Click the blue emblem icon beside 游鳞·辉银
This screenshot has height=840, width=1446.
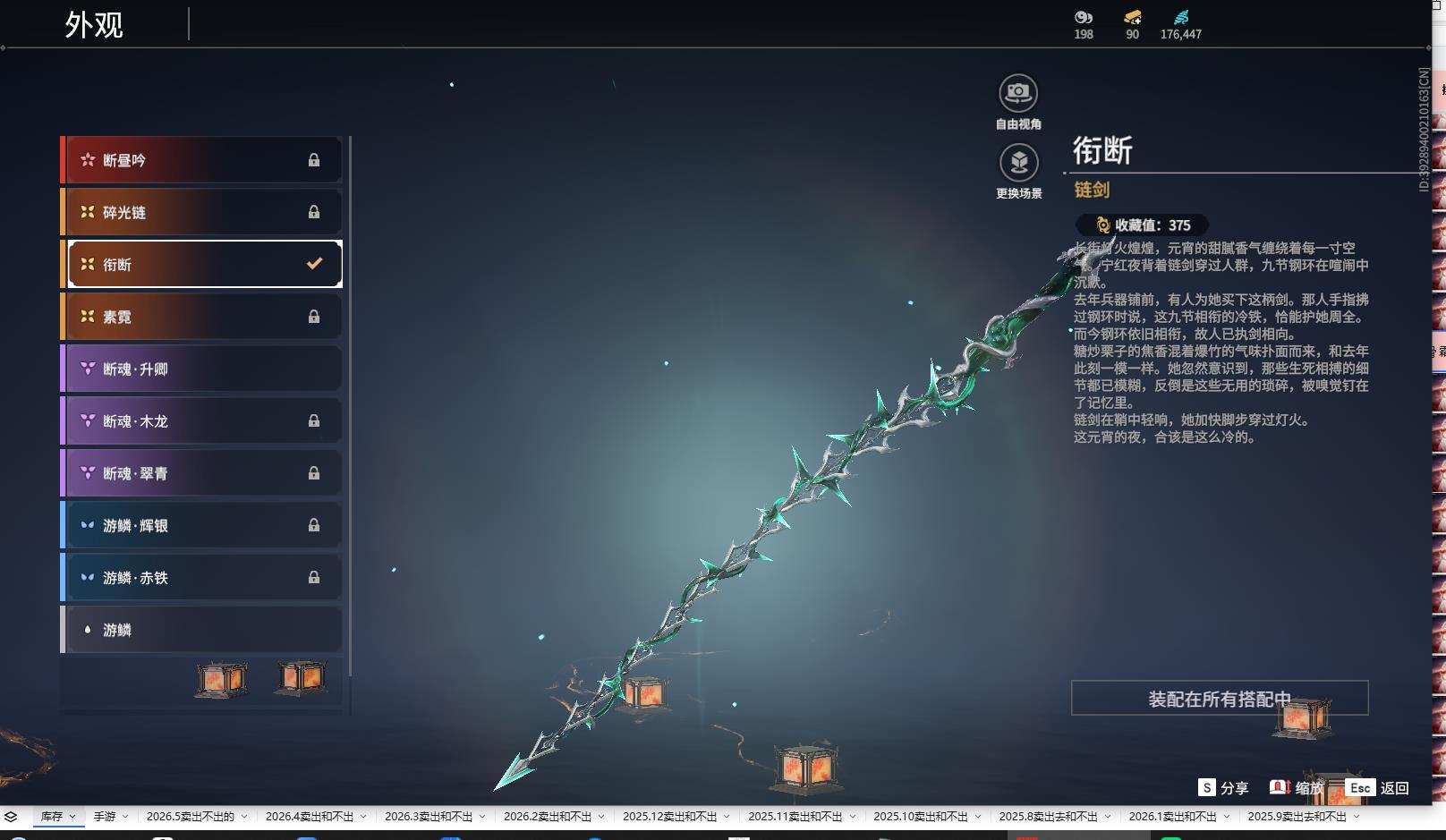point(88,525)
